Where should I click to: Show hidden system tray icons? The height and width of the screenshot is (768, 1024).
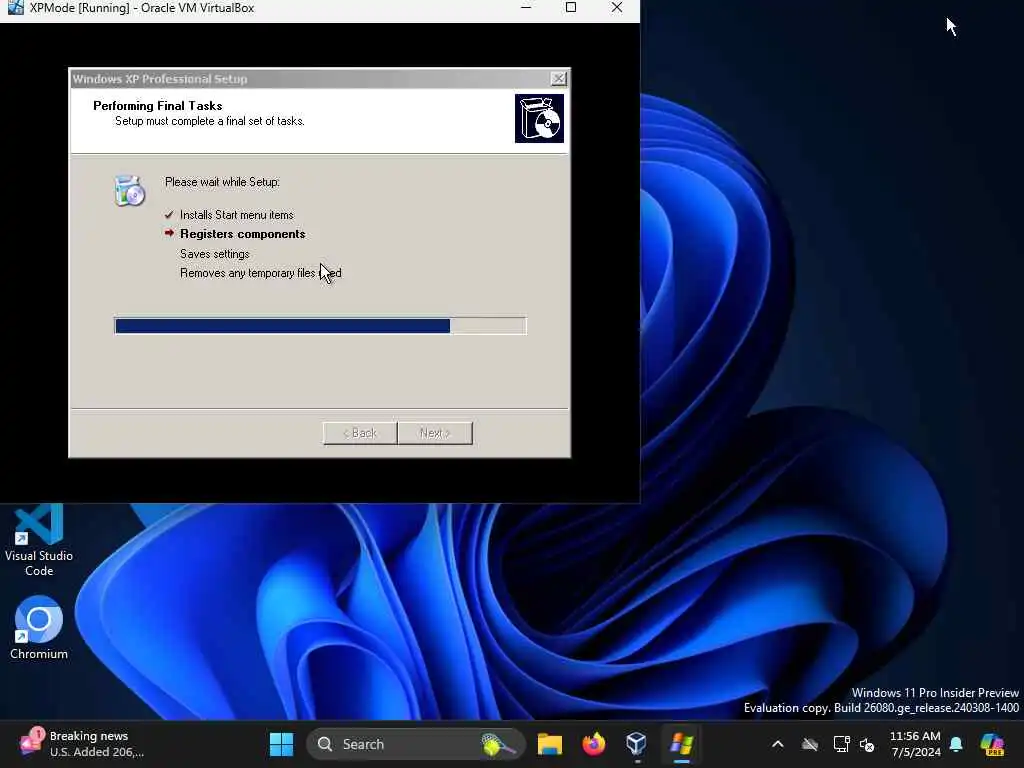coord(777,744)
